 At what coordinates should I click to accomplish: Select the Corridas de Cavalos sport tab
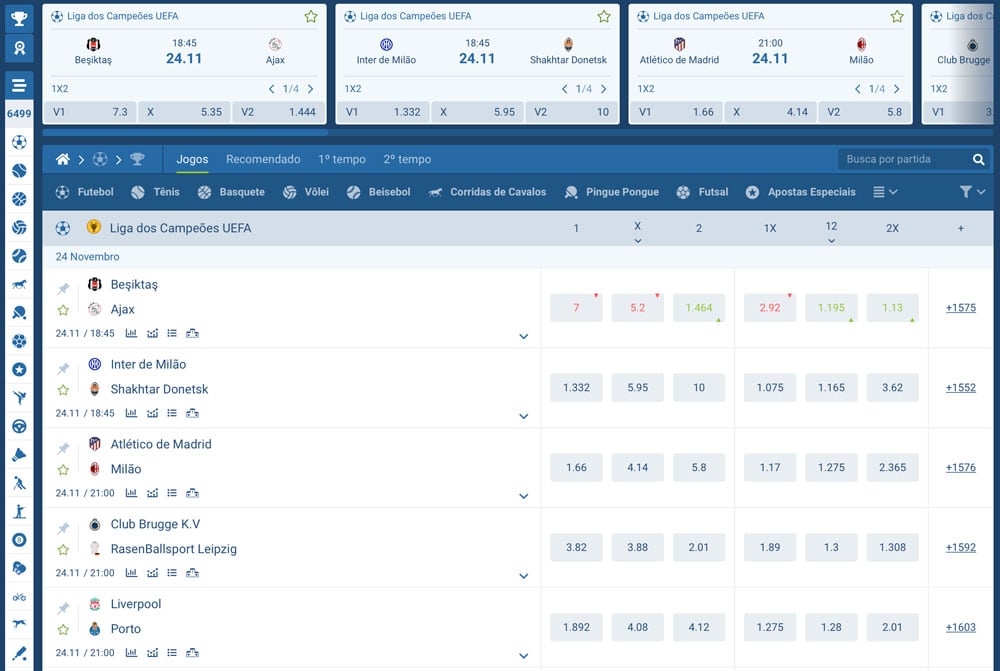click(x=487, y=192)
